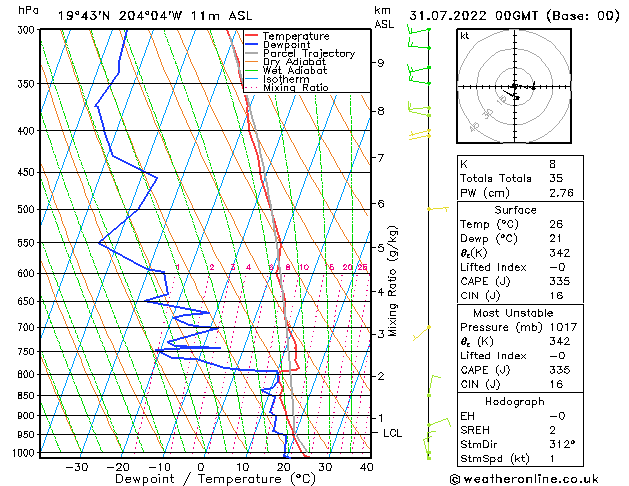Screen dimensions: 629x486
Task: Click the vertical 'Mixing Ratio (g/kg)' axis label
Action: coord(392,281)
